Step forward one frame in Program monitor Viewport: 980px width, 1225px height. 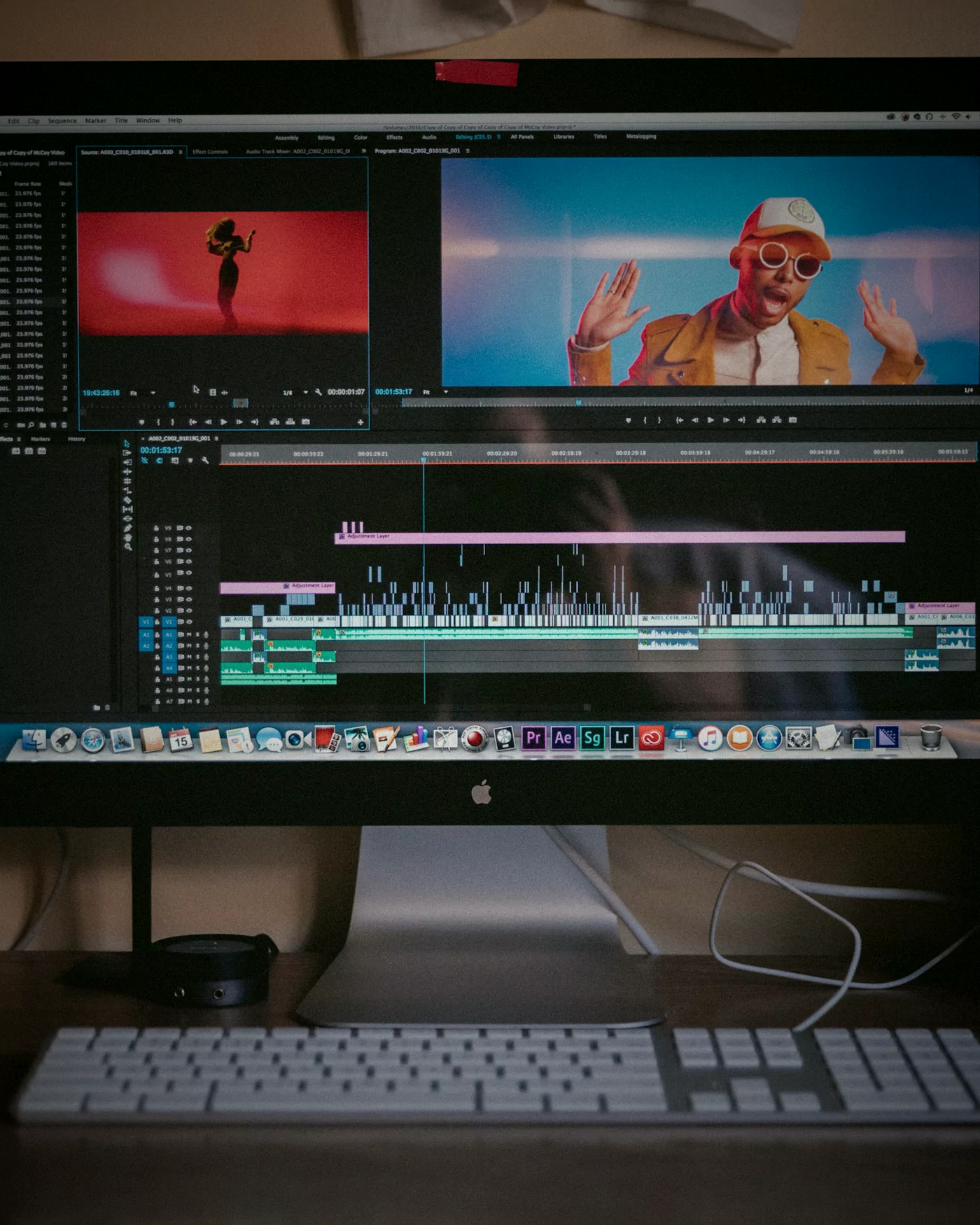point(726,420)
